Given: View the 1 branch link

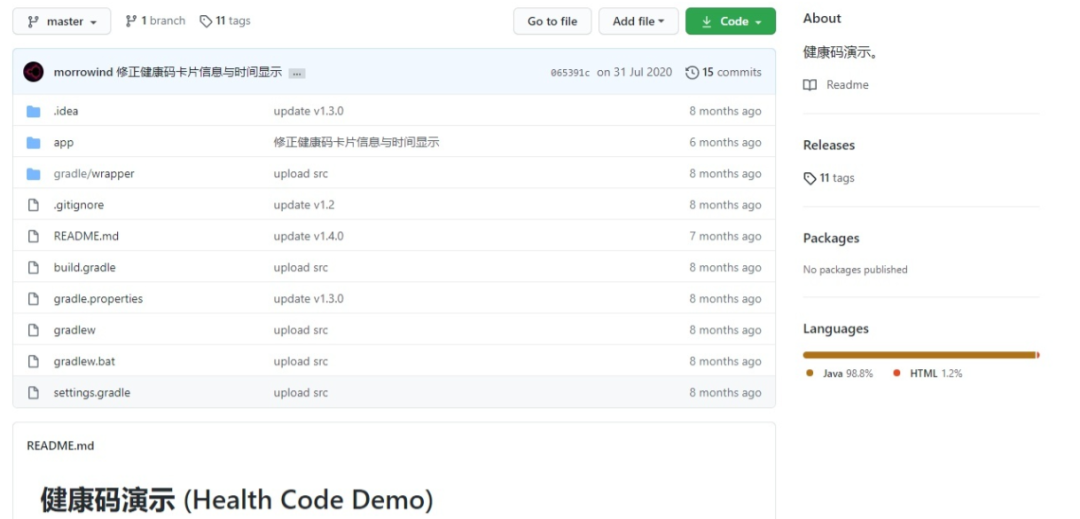Looking at the screenshot, I should pos(155,21).
